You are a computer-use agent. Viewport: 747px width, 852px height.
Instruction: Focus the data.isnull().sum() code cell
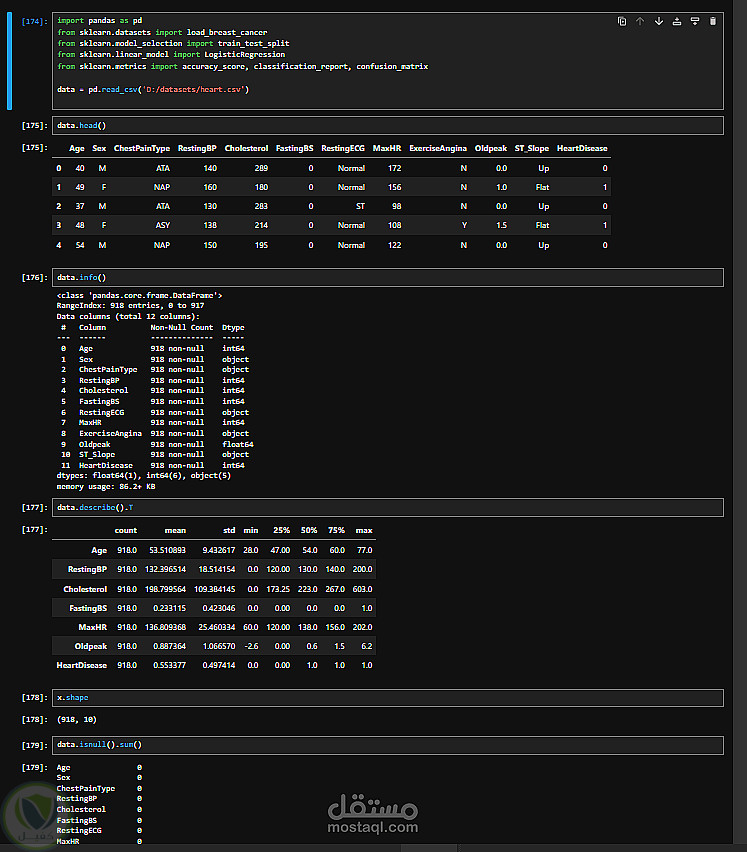388,745
